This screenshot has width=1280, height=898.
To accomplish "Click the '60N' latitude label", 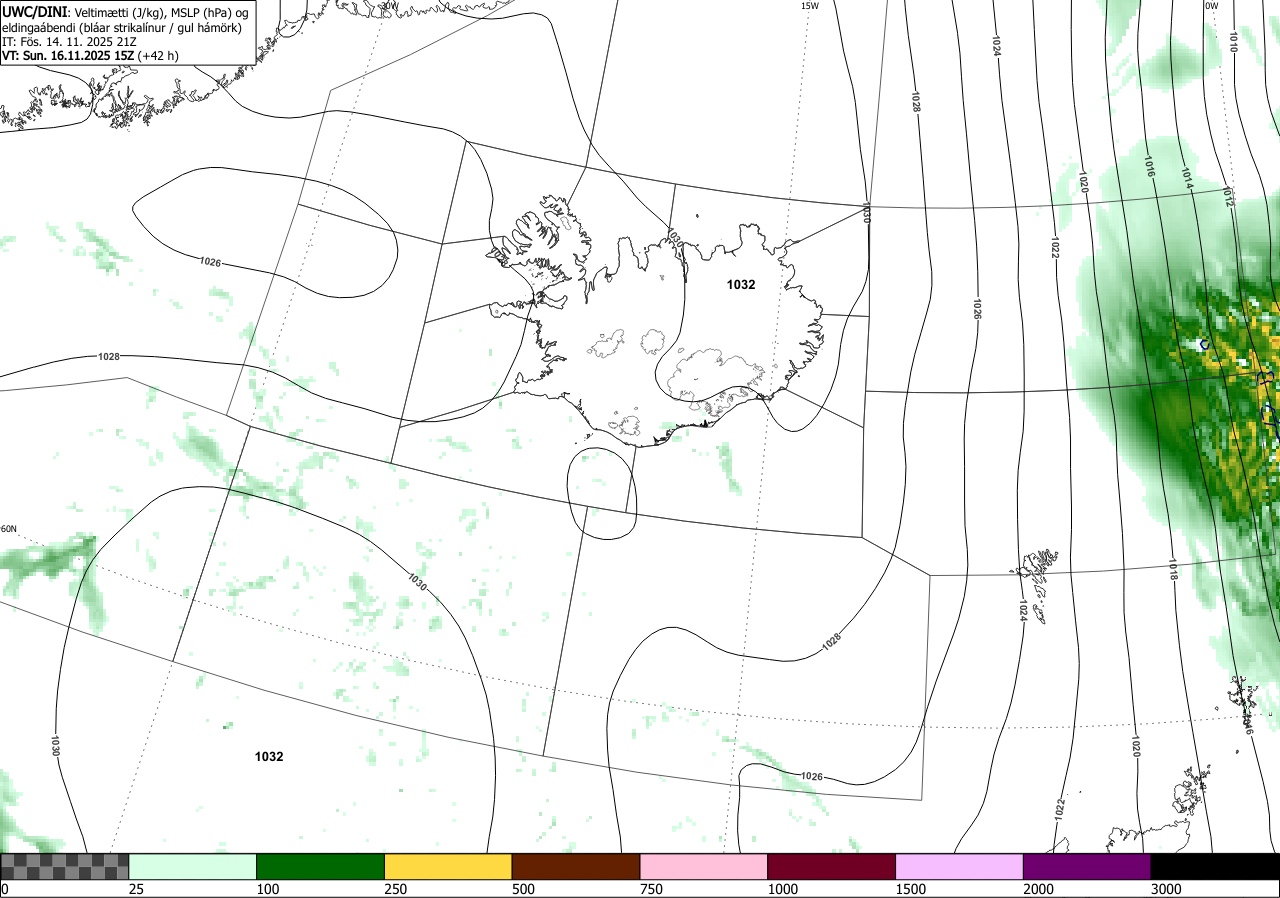I will pyautogui.click(x=9, y=529).
